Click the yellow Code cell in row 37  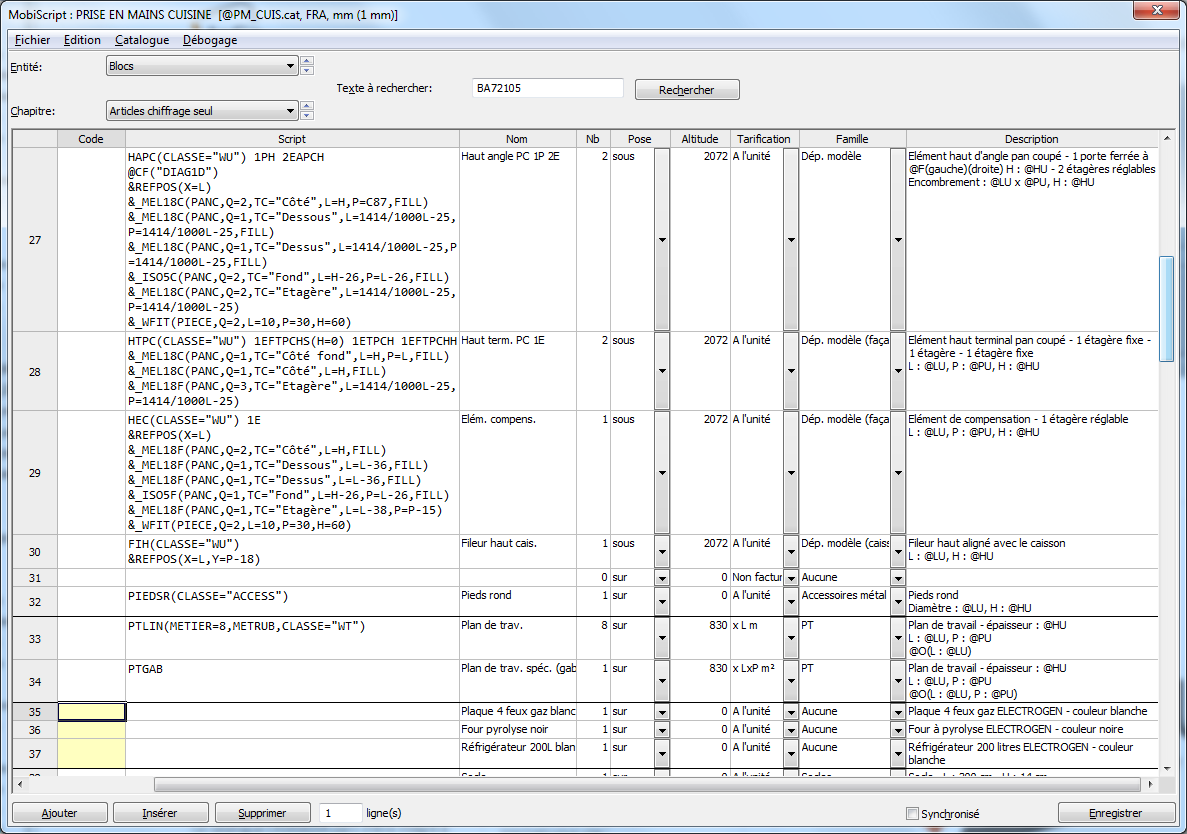(x=92, y=754)
